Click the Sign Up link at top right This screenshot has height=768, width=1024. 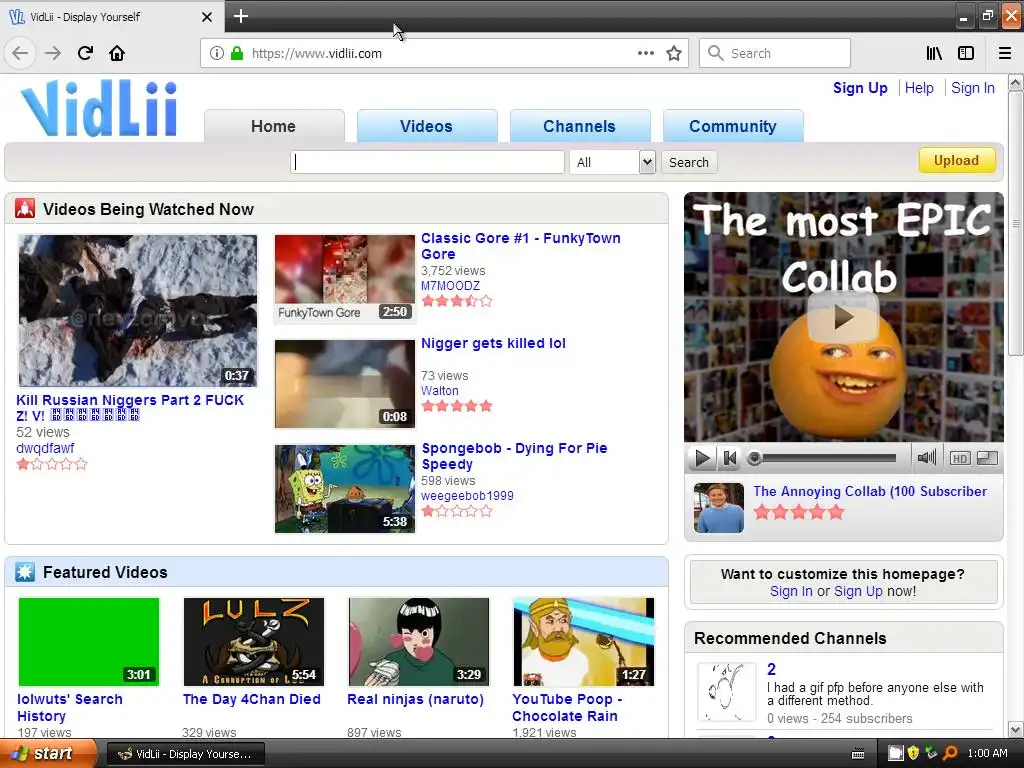859,88
